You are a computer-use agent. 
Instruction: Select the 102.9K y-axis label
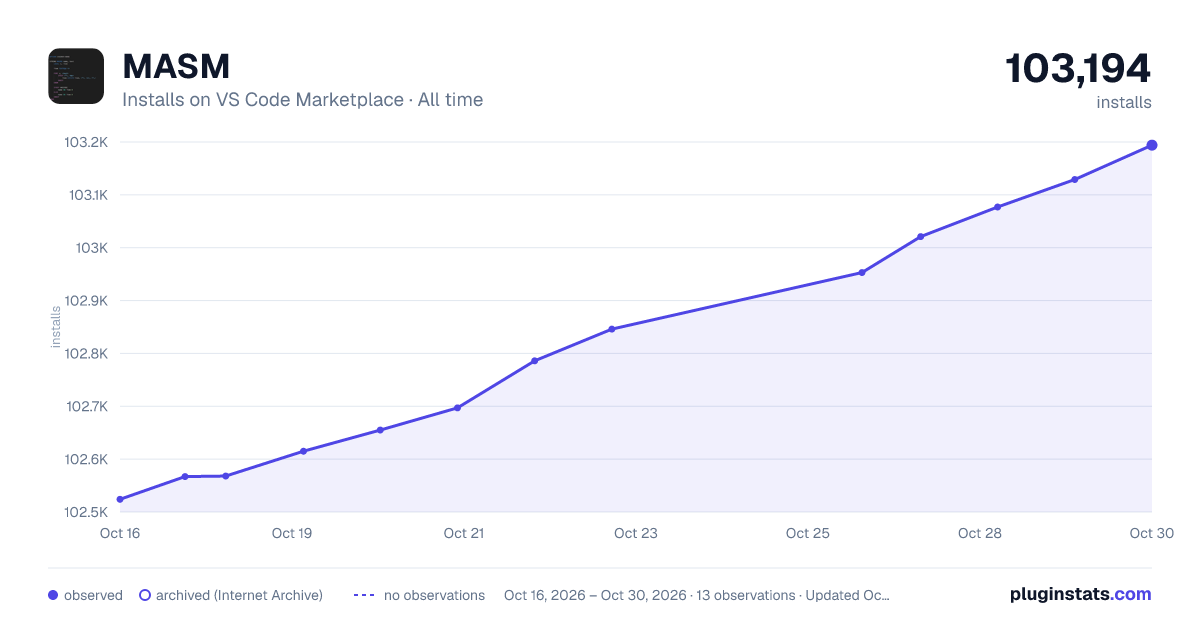[86, 301]
